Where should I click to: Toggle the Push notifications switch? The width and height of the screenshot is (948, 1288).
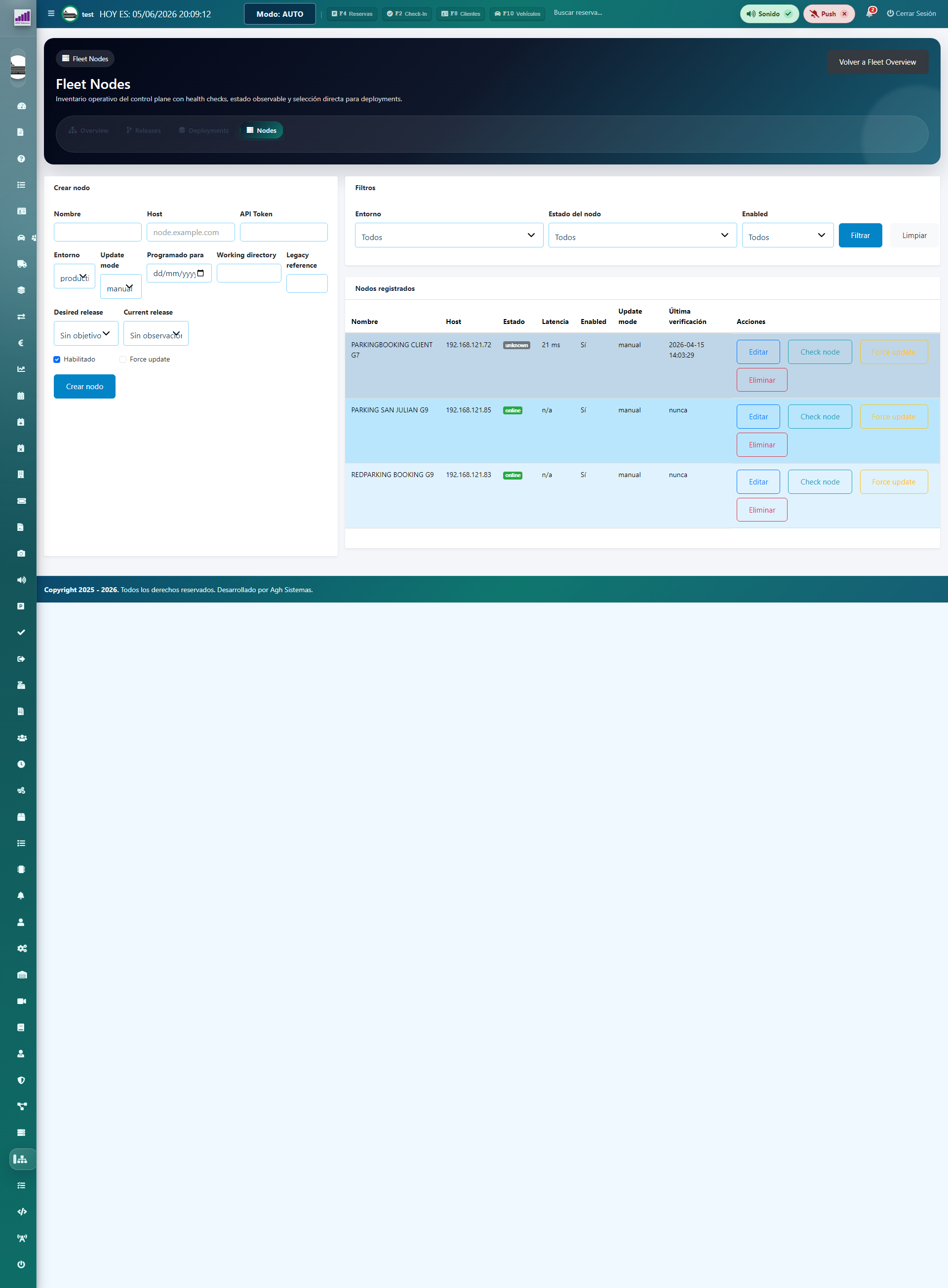click(829, 14)
